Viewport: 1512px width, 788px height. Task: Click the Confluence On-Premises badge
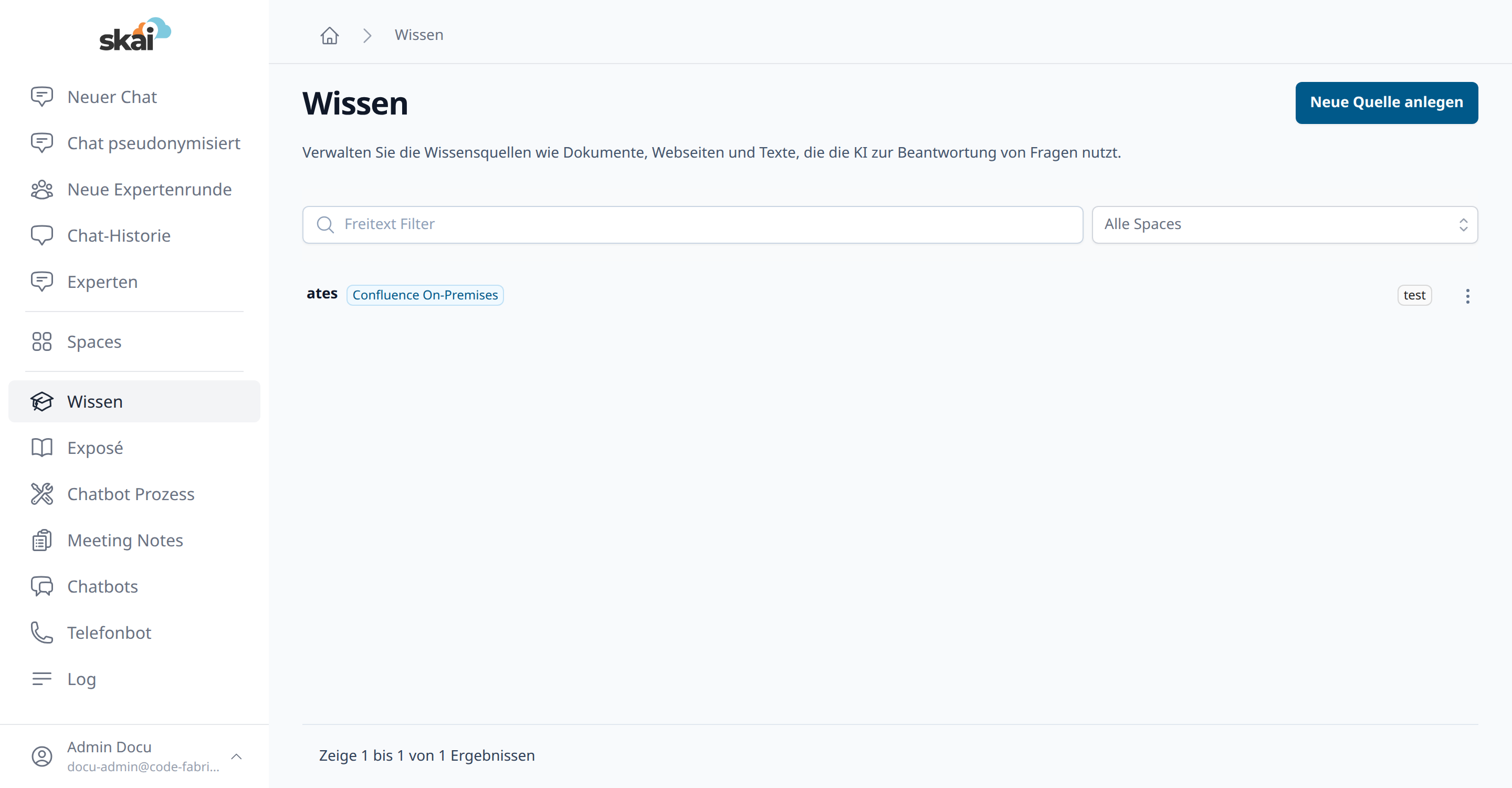tap(425, 295)
